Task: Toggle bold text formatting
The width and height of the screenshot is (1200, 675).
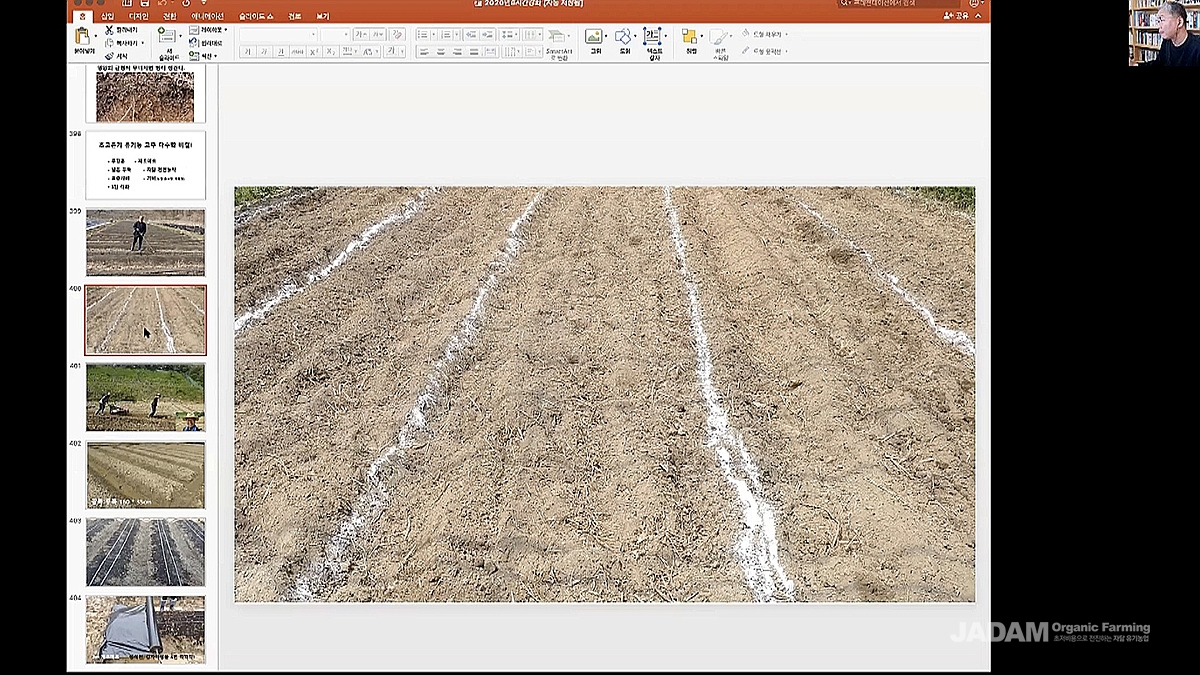Action: tap(247, 51)
